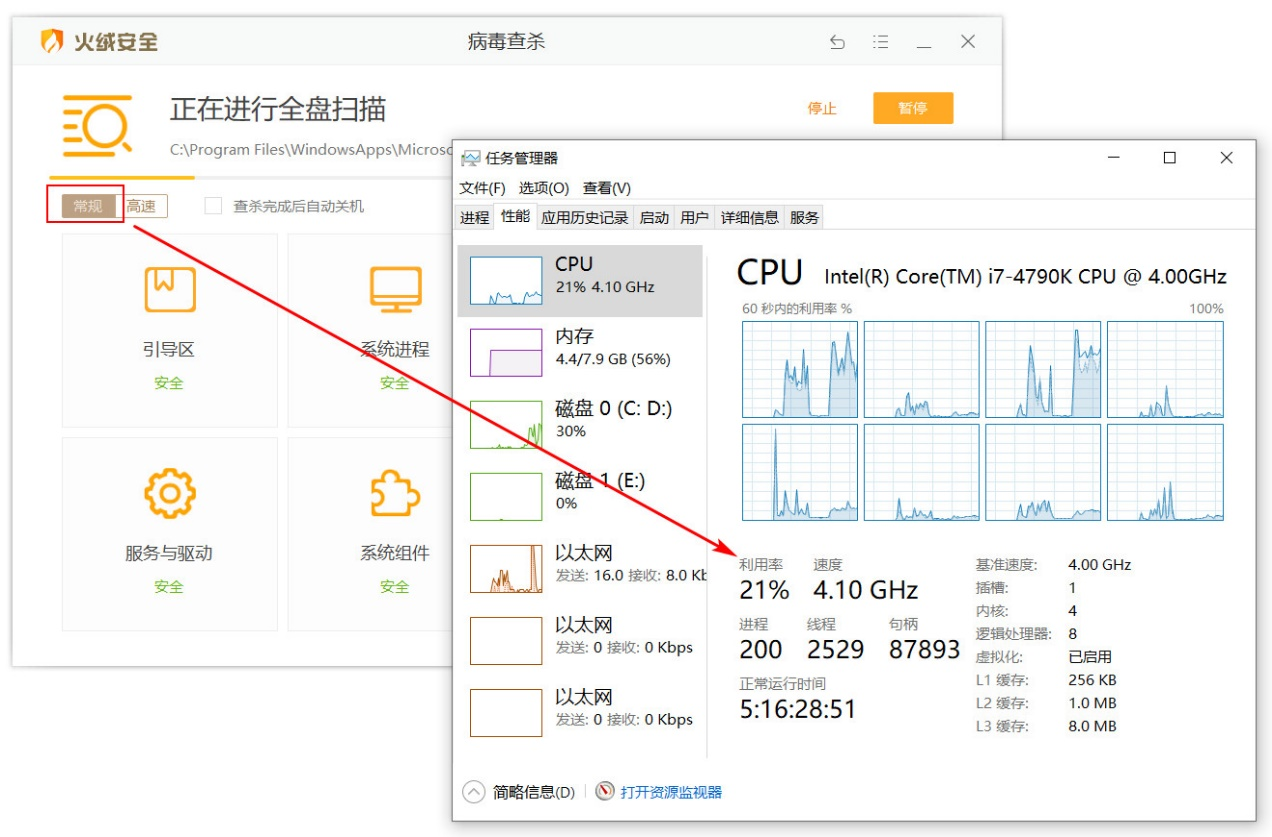1272x837 pixels.
Task: Switch scan speed to 高速
Action: [141, 206]
